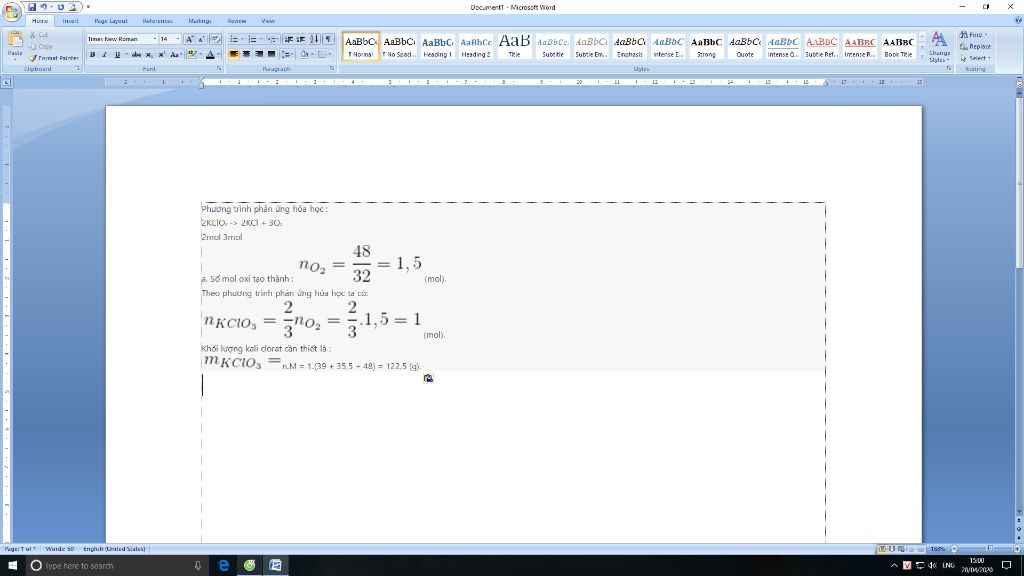
Task: Toggle Italic formatting
Action: (x=104, y=55)
